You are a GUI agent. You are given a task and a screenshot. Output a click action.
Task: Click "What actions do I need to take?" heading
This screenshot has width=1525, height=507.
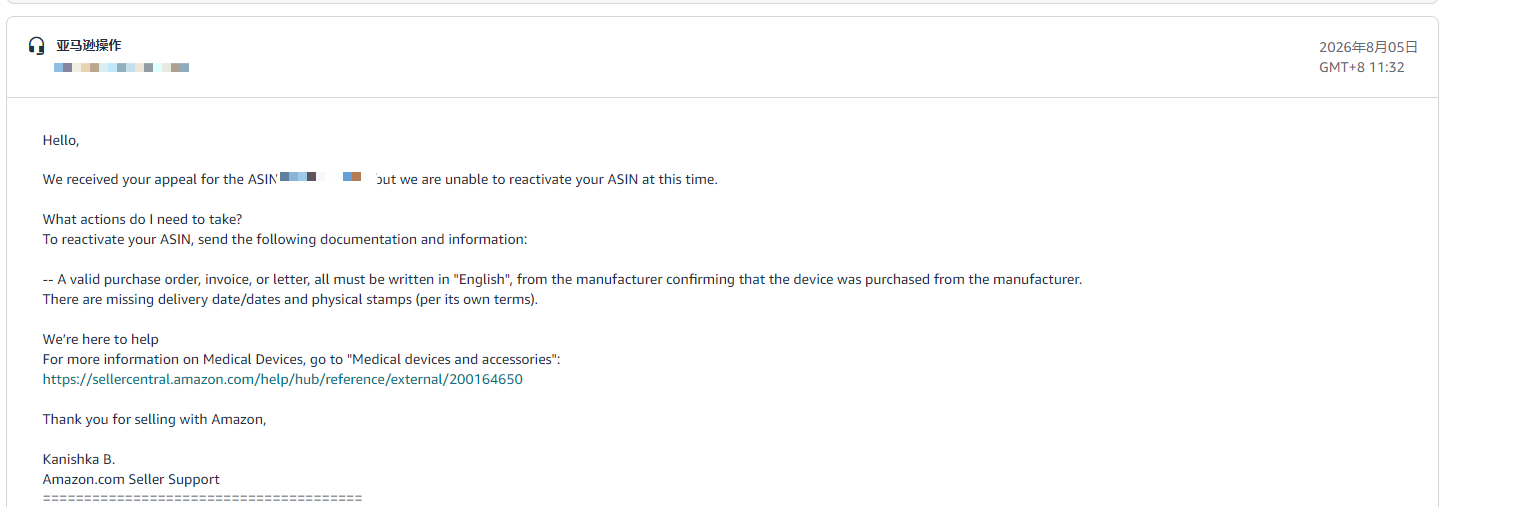point(142,220)
